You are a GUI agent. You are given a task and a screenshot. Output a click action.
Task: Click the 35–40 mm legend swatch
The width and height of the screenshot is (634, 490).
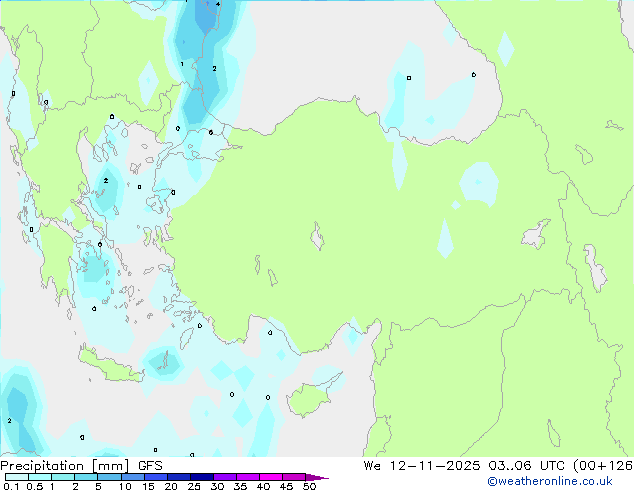(x=248, y=477)
